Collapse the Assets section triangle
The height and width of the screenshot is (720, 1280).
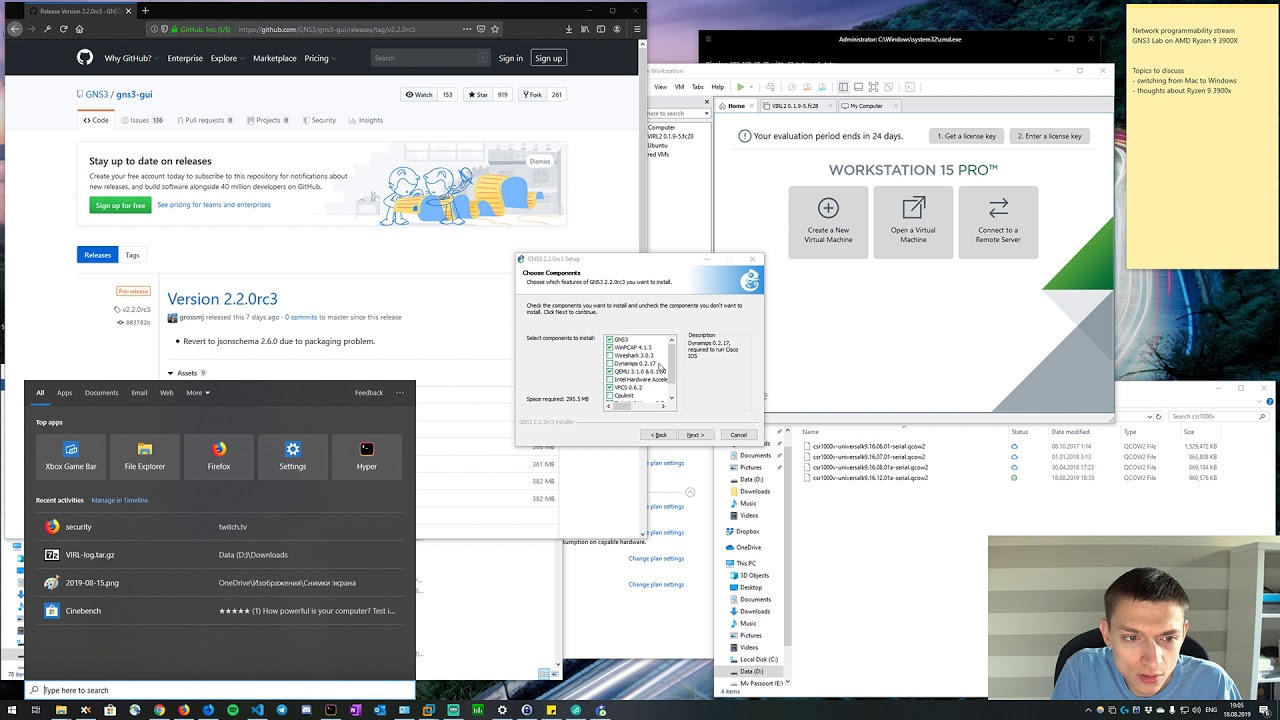tap(171, 373)
